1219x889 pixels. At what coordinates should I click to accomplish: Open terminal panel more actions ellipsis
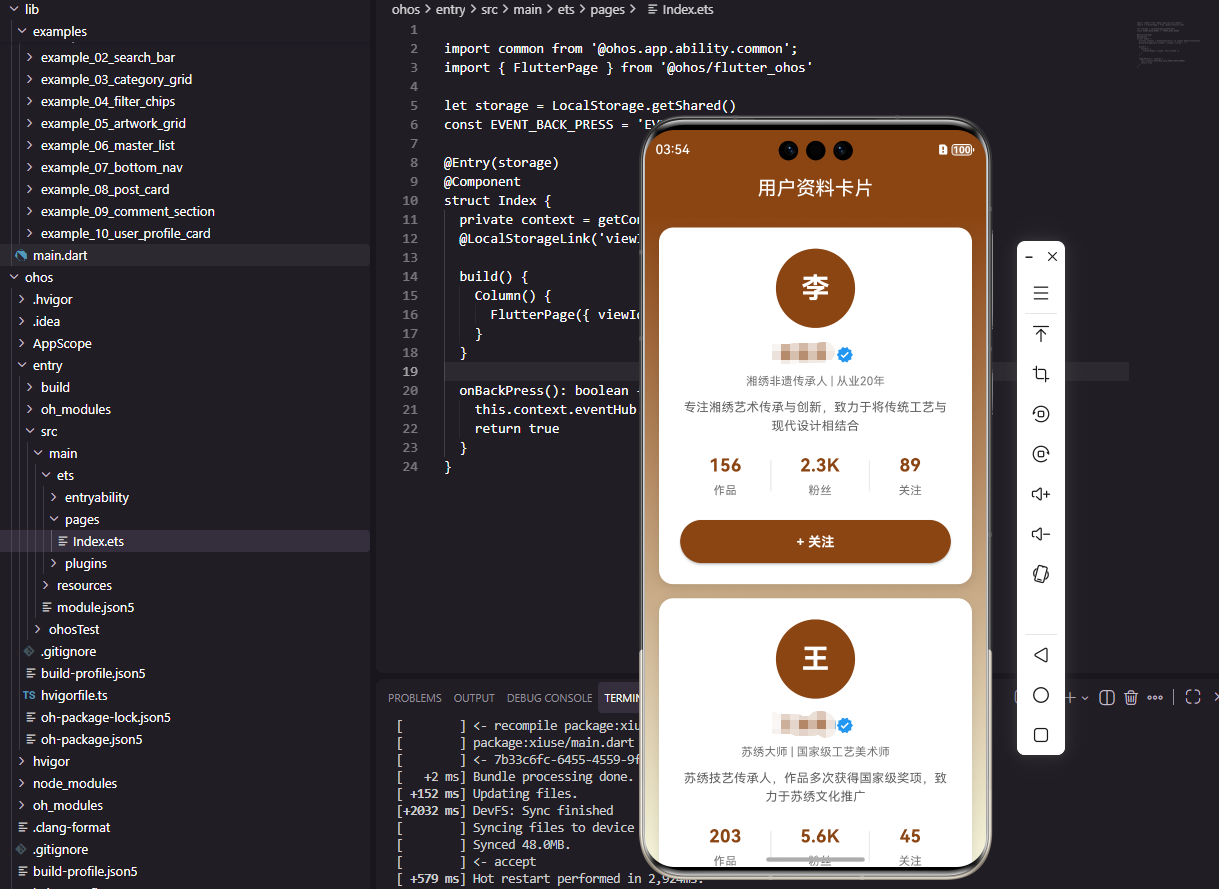[x=1155, y=697]
